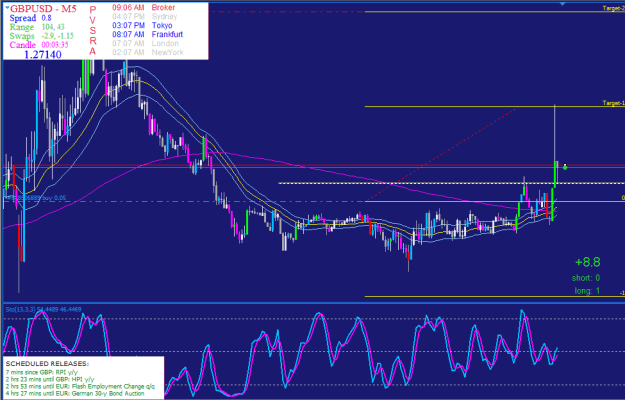Click the 'Spread' label
This screenshot has height=400, width=625.
[x=23, y=18]
